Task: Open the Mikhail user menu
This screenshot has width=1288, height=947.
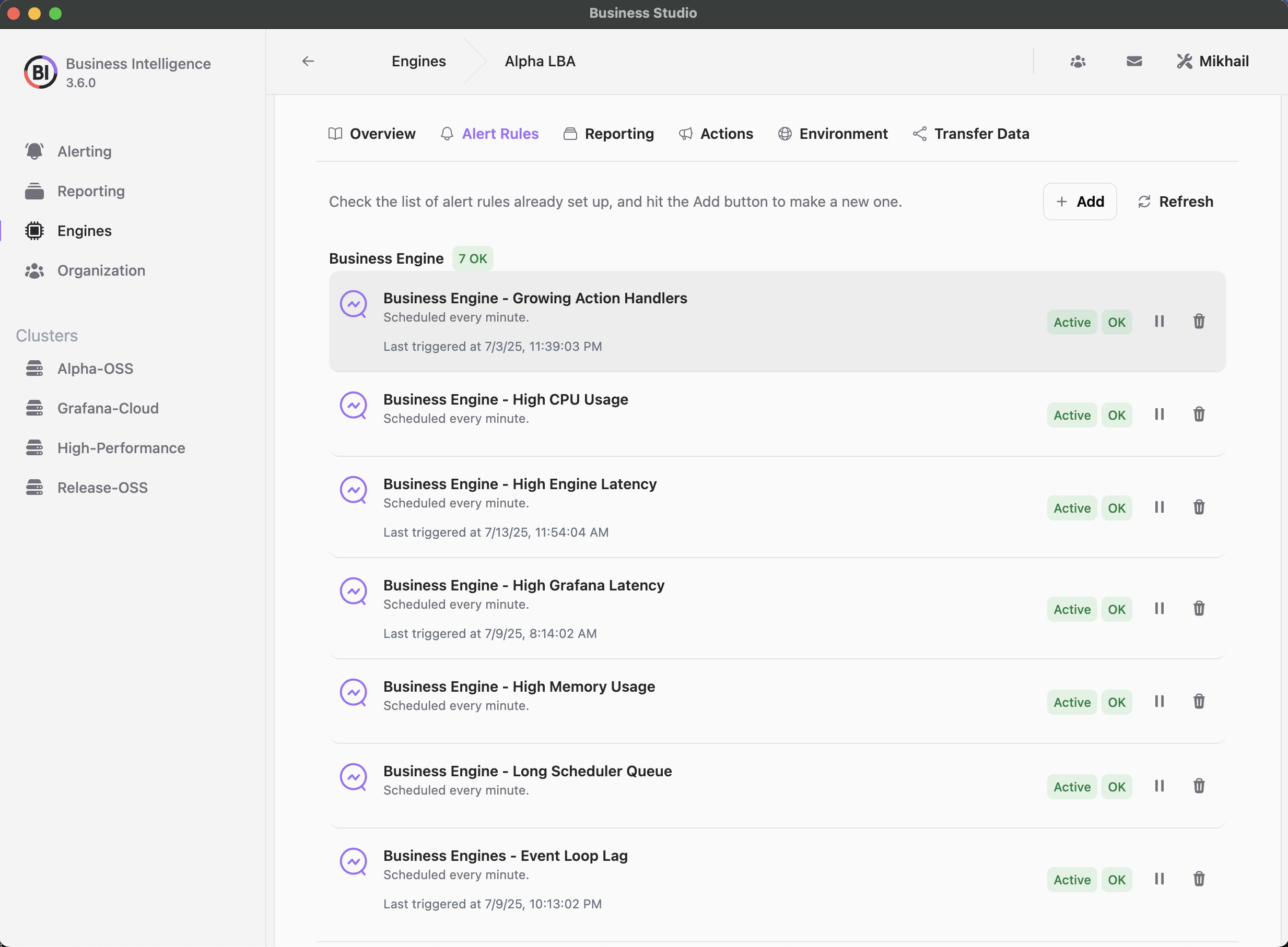Action: (1212, 61)
